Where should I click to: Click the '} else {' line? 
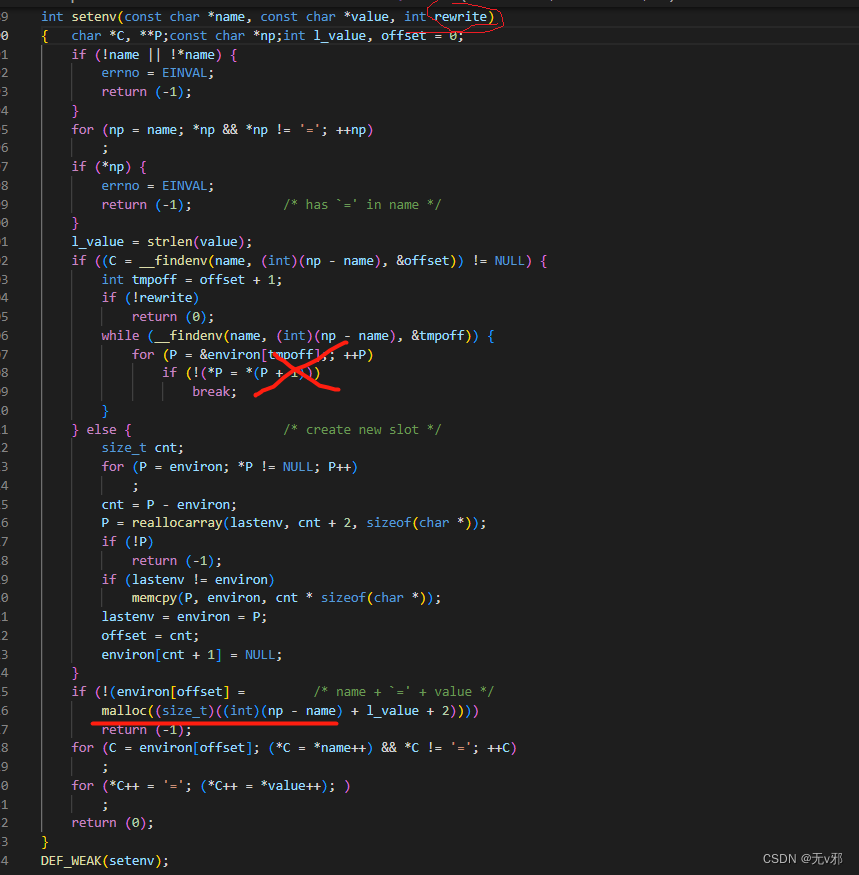tap(102, 430)
